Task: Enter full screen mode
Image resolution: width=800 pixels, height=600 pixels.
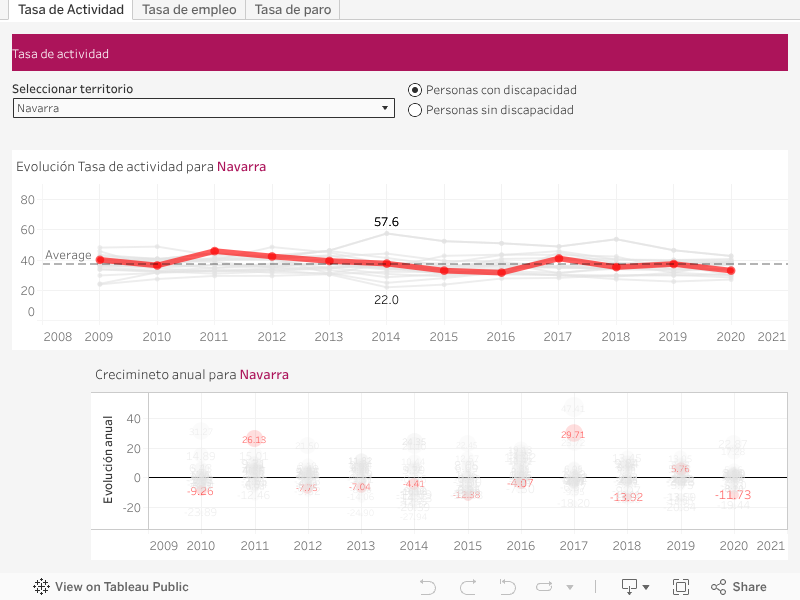Action: click(x=681, y=587)
